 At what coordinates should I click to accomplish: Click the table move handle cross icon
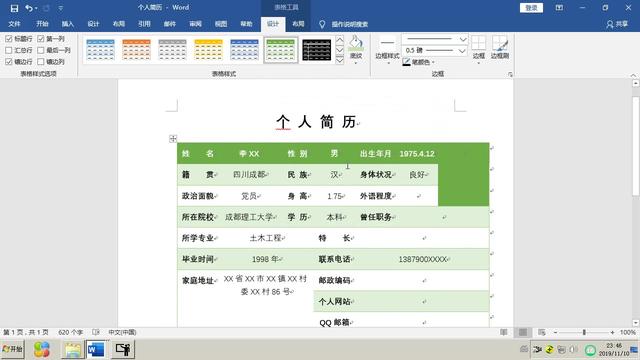(173, 139)
